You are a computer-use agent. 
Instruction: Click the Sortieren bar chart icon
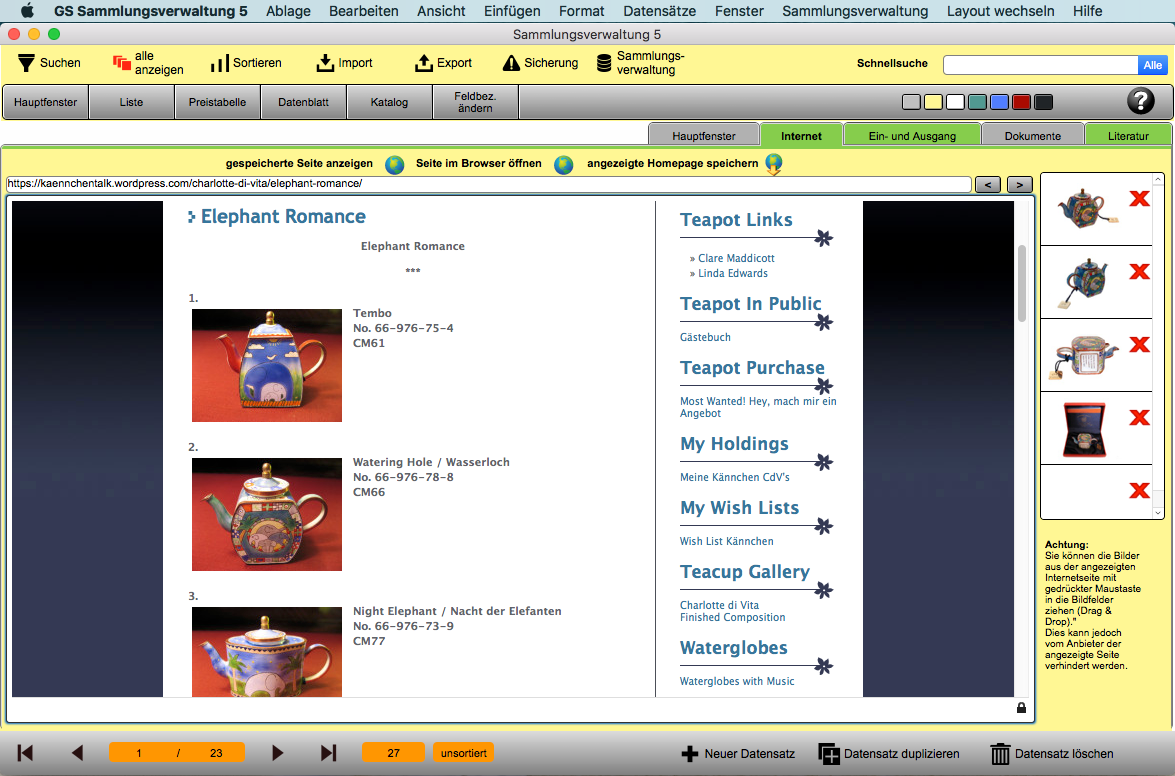click(220, 63)
